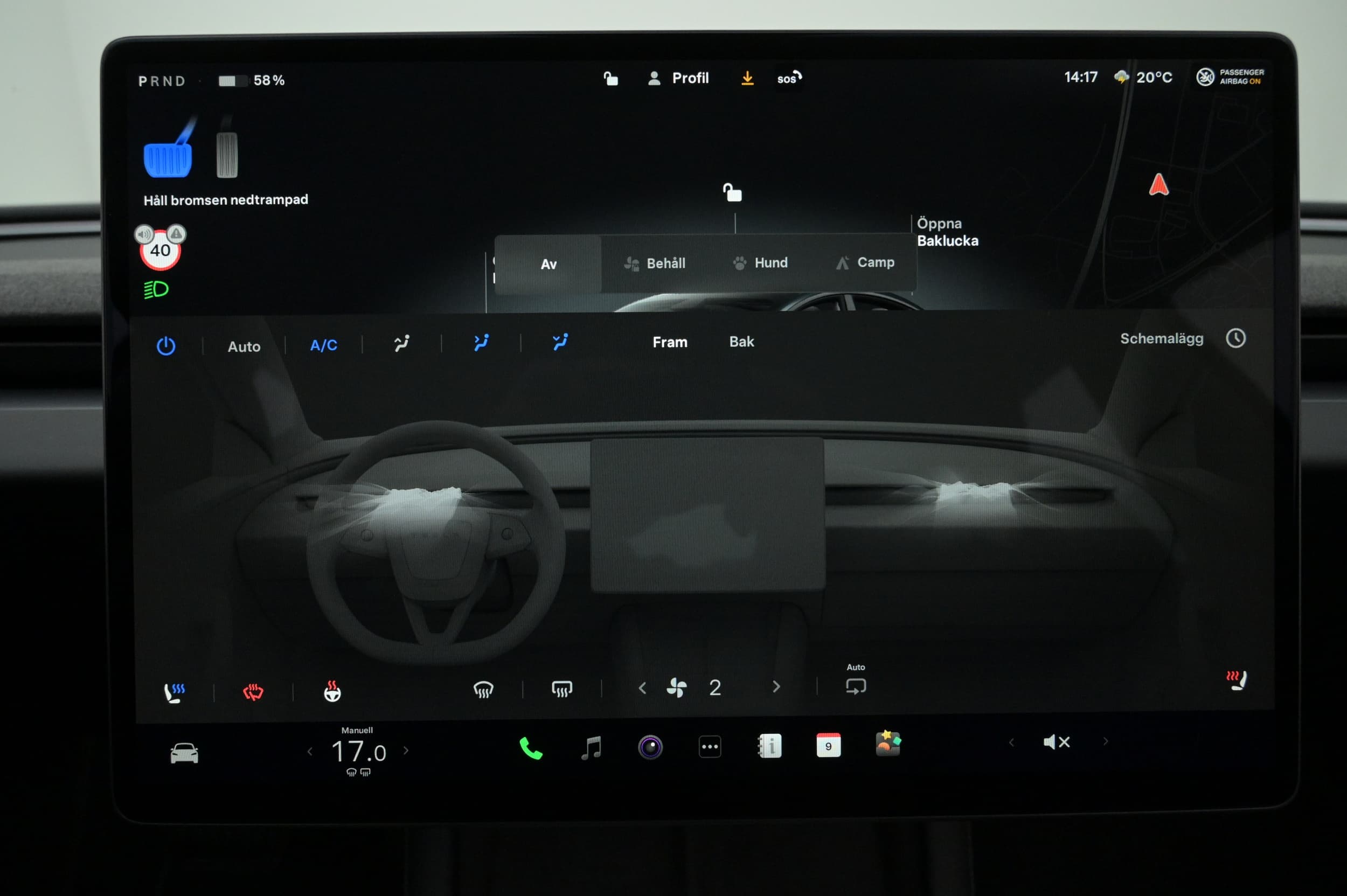Tap the 58% battery indicator
1347x896 pixels.
pyautogui.click(x=251, y=81)
